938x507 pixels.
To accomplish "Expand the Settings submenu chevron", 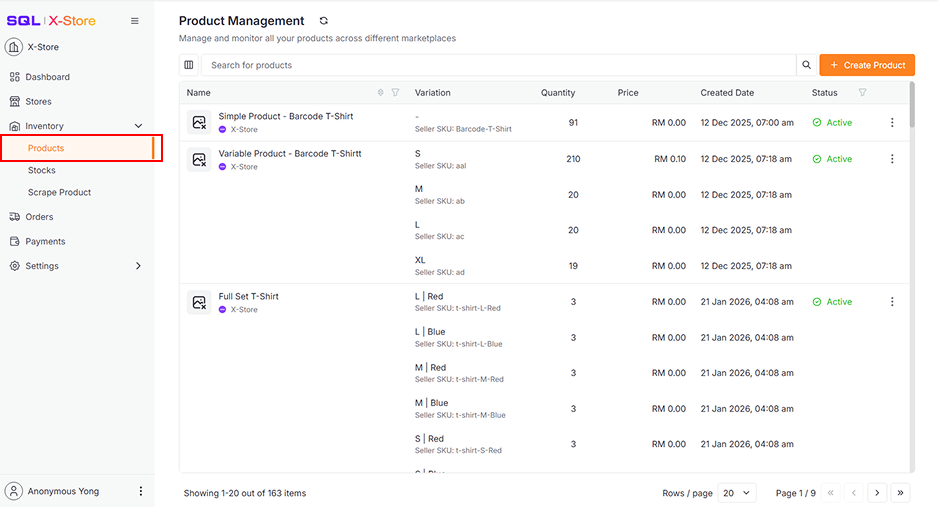I will (x=138, y=266).
